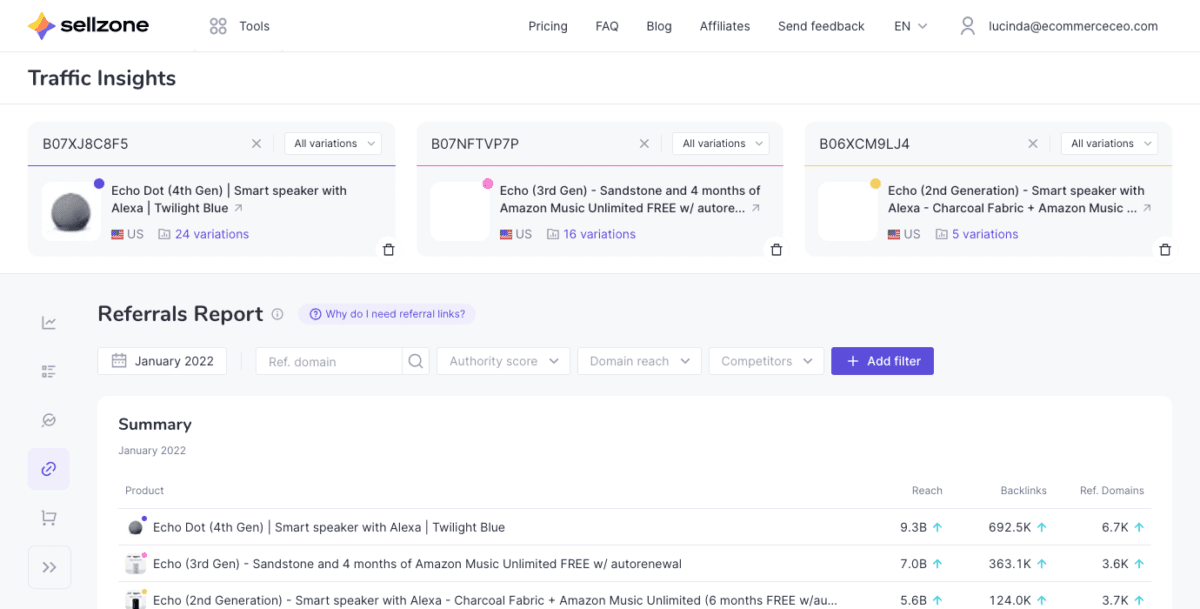Viewport: 1200px width, 609px height.
Task: Focus the Ref. domain search field
Action: pyautogui.click(x=329, y=361)
